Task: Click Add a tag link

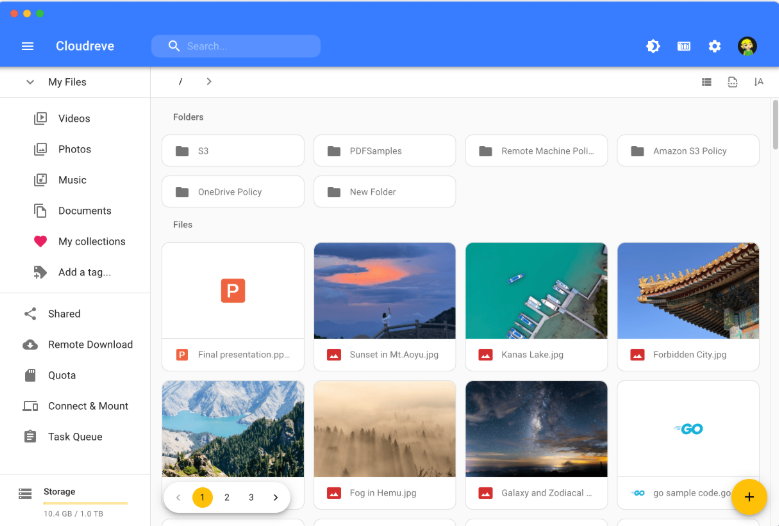Action: 84,272
